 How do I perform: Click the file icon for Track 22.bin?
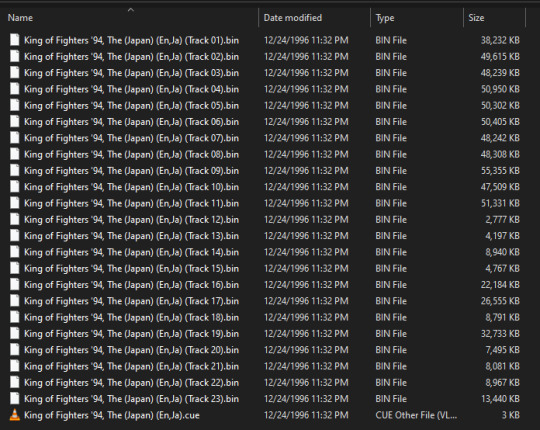click(x=14, y=382)
